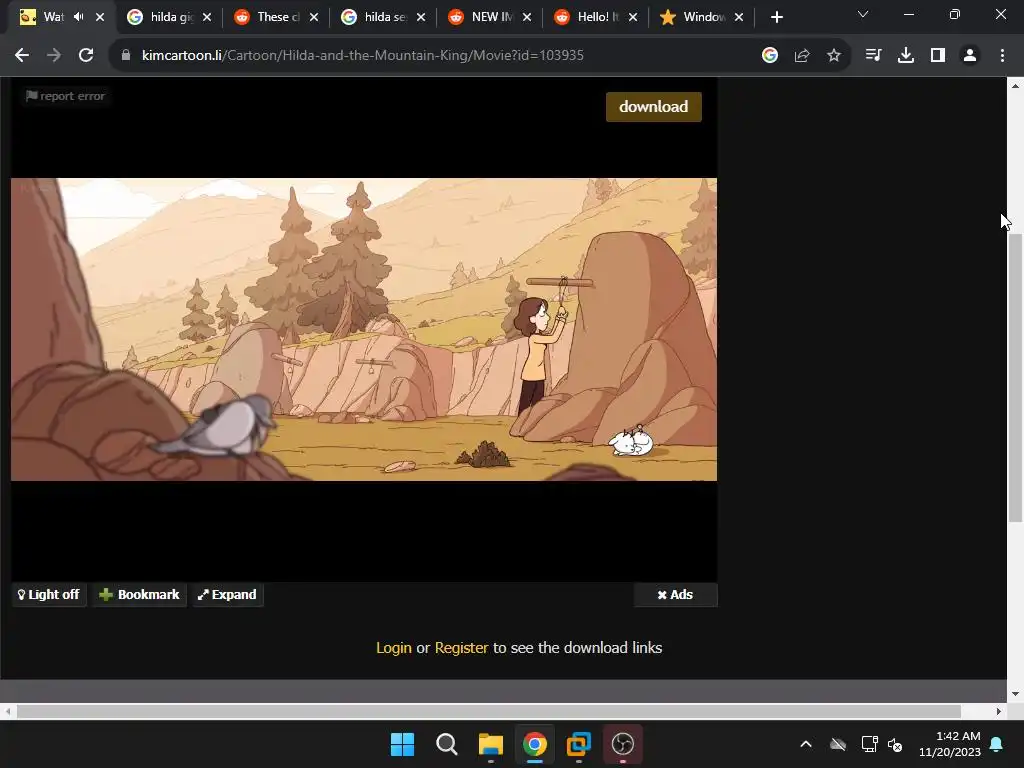Image resolution: width=1024 pixels, height=768 pixels.
Task: Click the download button
Action: (654, 106)
